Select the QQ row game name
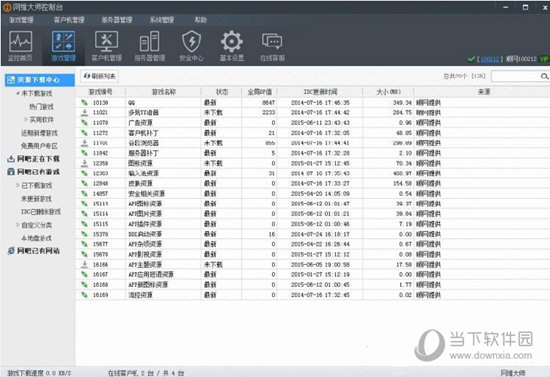Screen dimensions: 550x377 (x=131, y=102)
